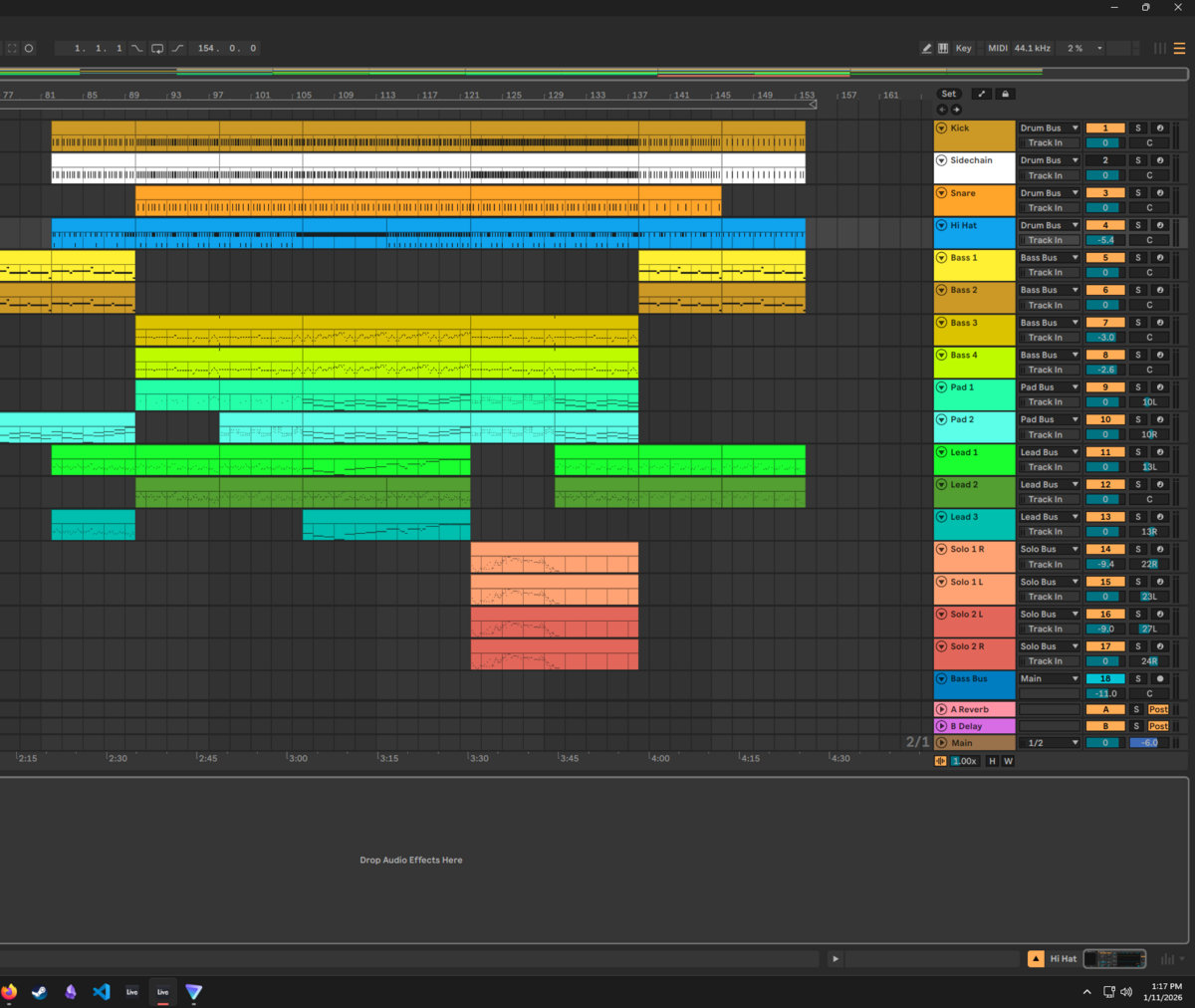Solo the Kick track
Image resolution: width=1195 pixels, height=1008 pixels.
click(1138, 128)
